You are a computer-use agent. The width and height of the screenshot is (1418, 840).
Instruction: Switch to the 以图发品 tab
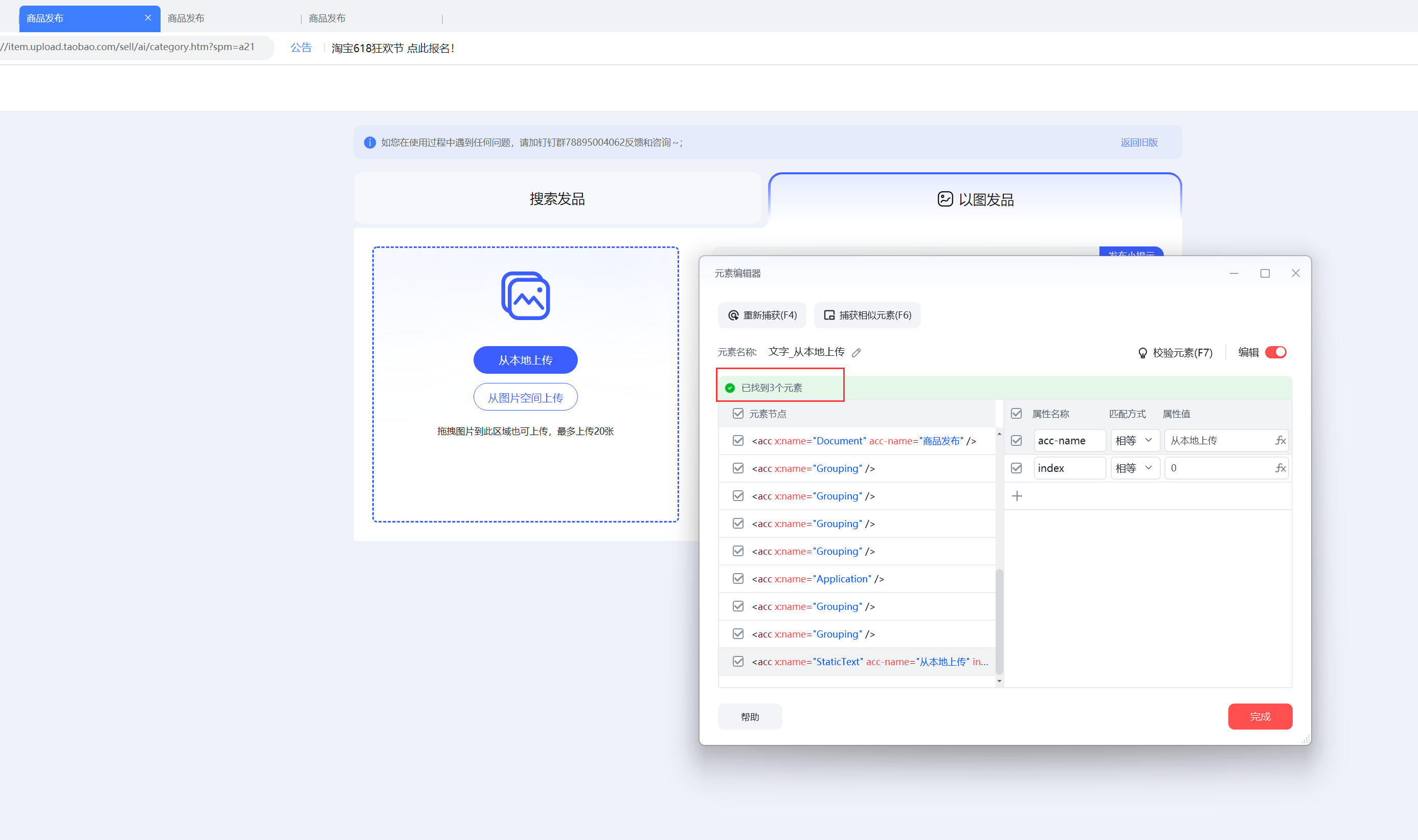tap(975, 199)
